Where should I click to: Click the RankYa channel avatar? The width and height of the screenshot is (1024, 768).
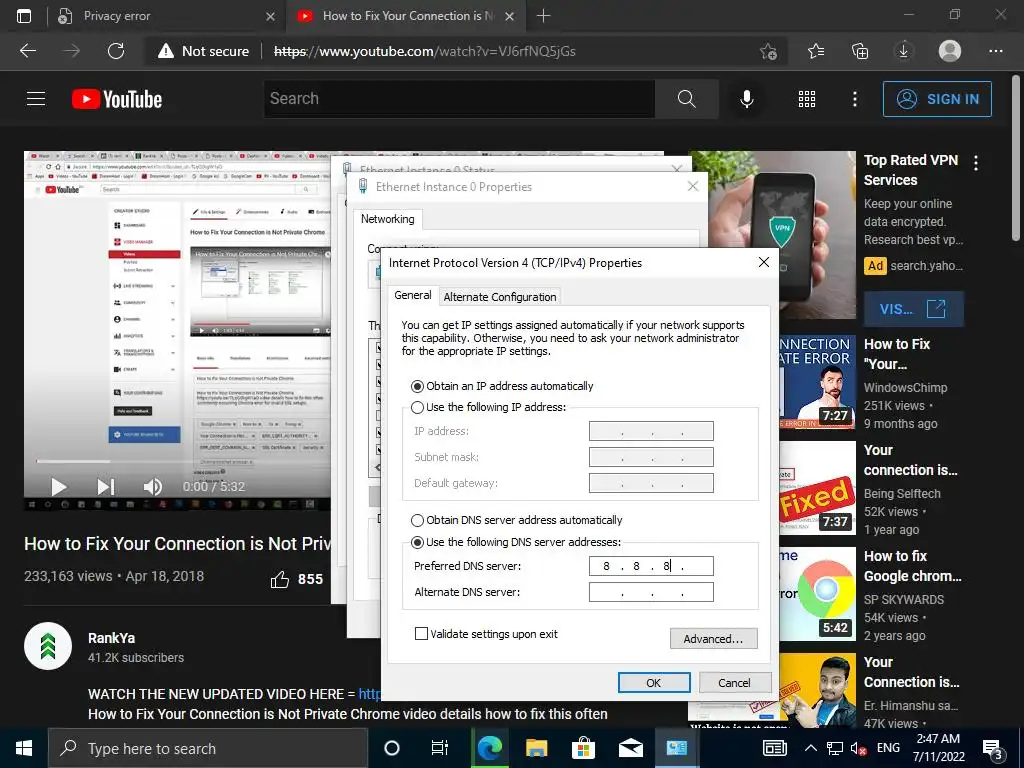tap(48, 647)
